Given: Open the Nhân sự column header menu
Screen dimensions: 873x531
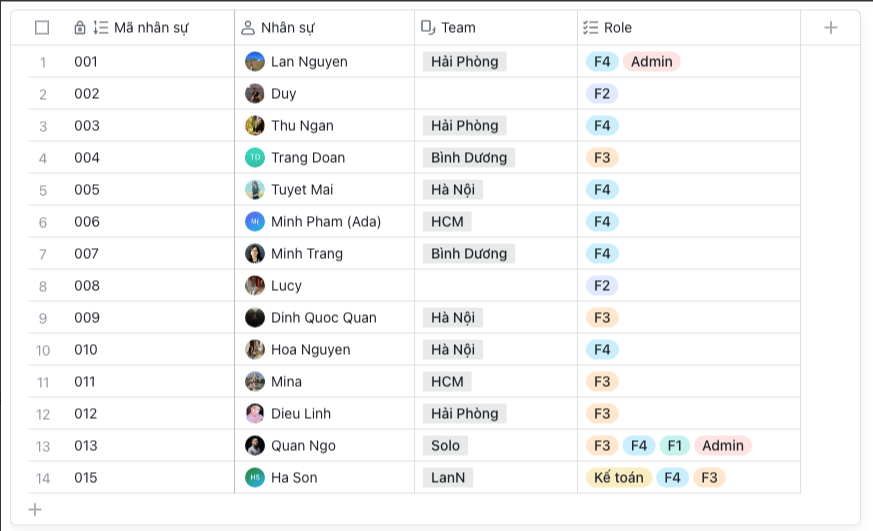Looking at the screenshot, I should [325, 28].
